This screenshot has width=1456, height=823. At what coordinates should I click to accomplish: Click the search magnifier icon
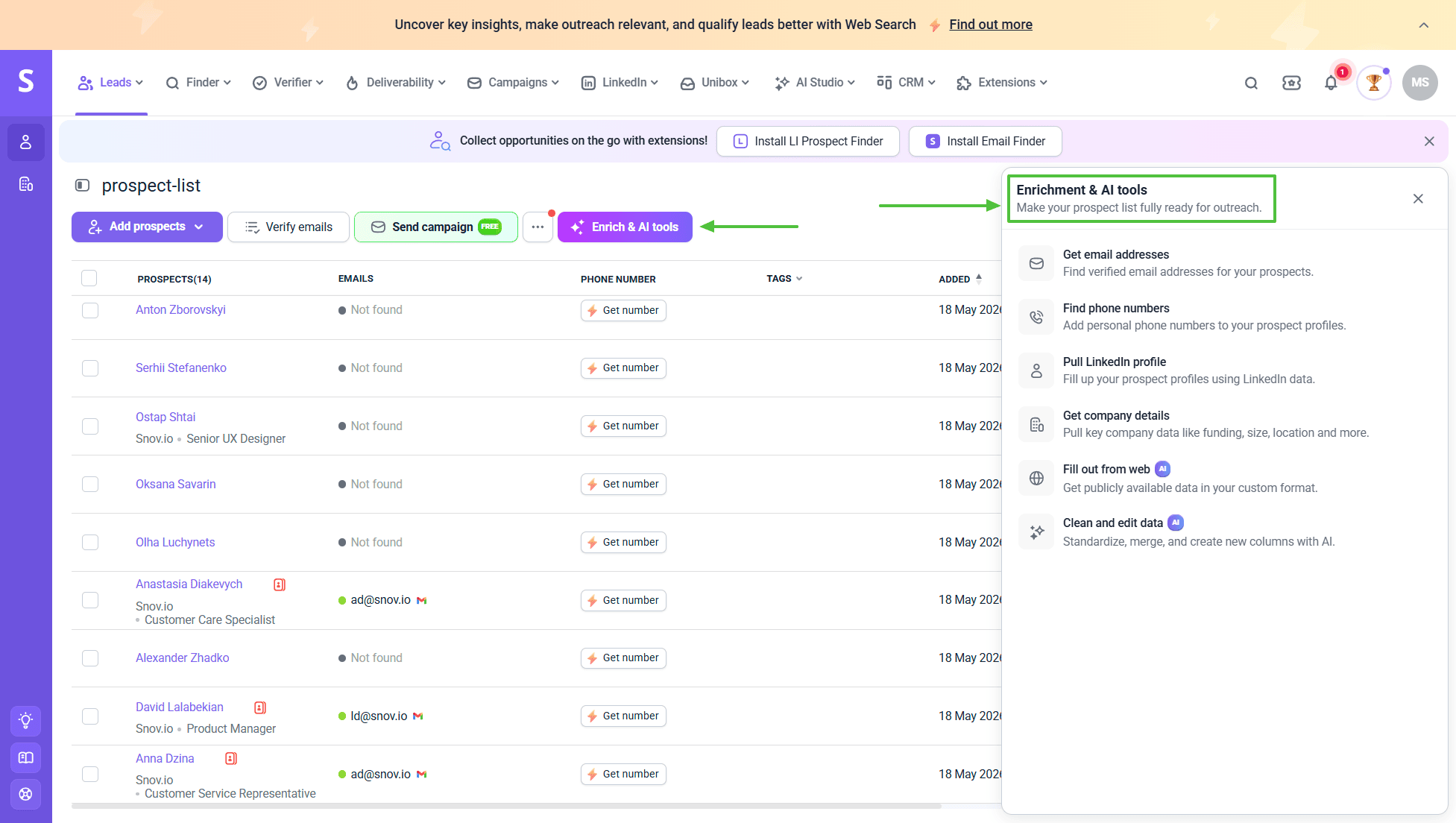click(x=1251, y=83)
